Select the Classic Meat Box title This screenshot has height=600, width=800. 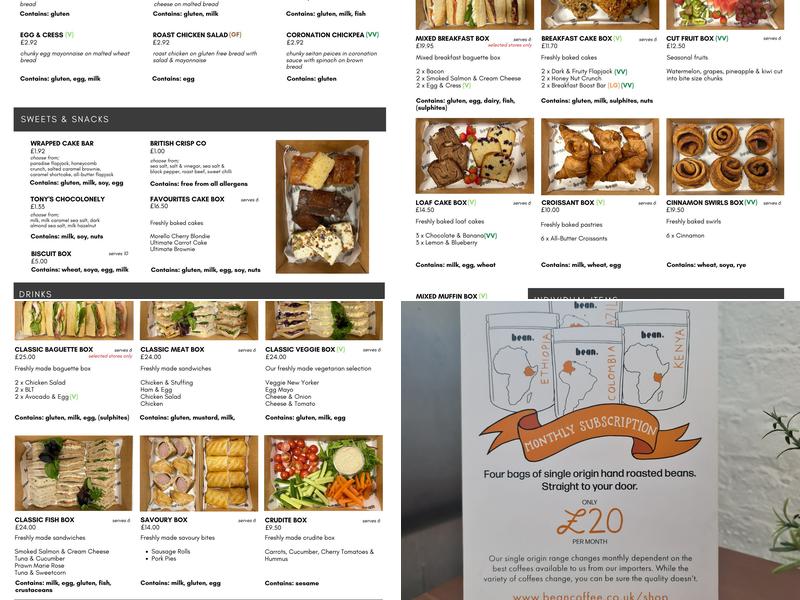tap(172, 349)
